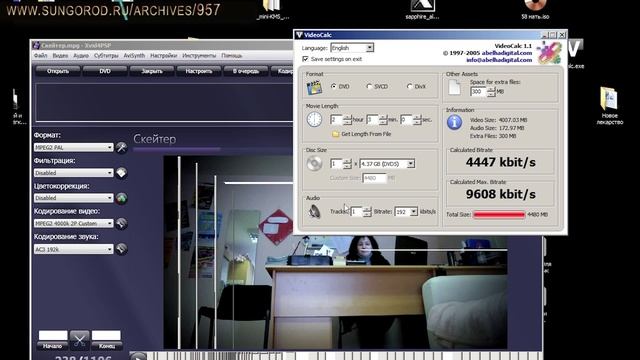Click the play button below the preview
640x360 pixels.
pos(138,357)
